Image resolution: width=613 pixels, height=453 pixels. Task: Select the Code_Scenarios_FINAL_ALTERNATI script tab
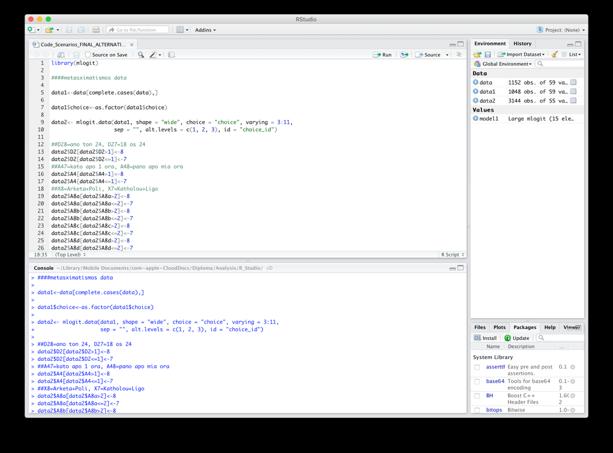[x=81, y=45]
